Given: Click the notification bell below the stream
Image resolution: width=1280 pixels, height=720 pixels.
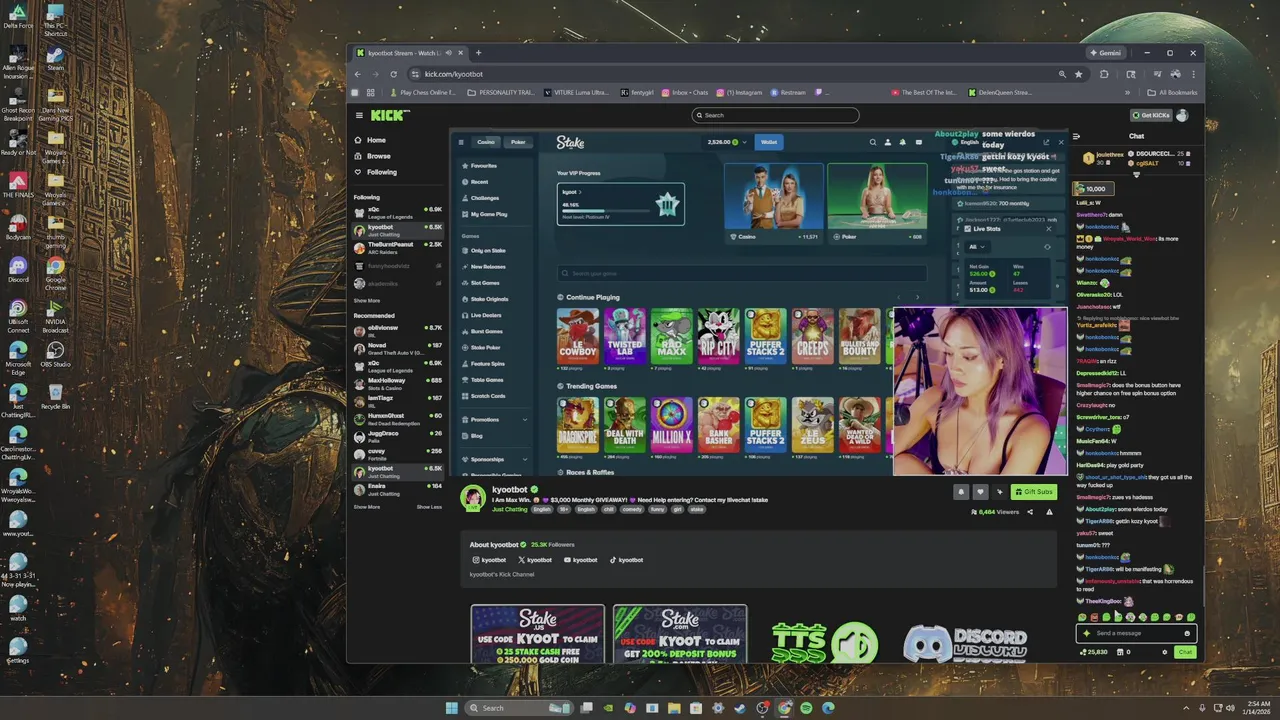Looking at the screenshot, I should pyautogui.click(x=961, y=491).
